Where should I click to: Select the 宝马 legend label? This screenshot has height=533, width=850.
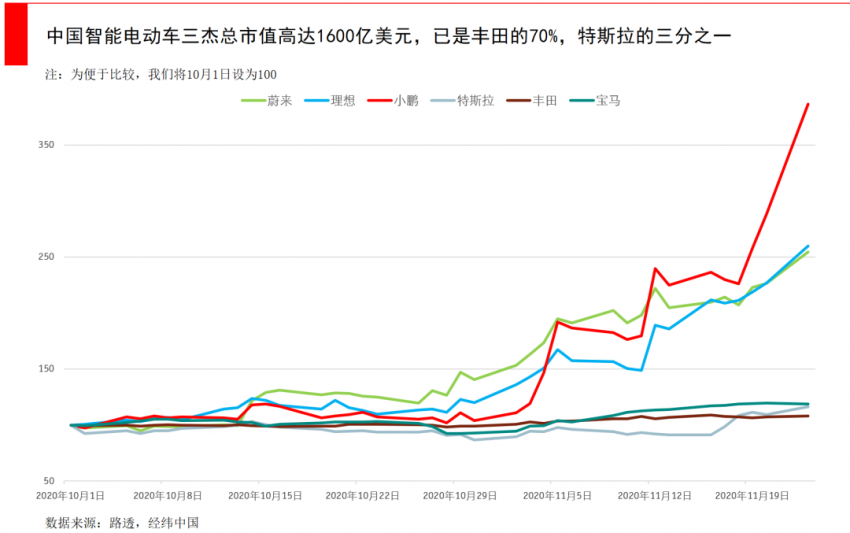pos(607,100)
